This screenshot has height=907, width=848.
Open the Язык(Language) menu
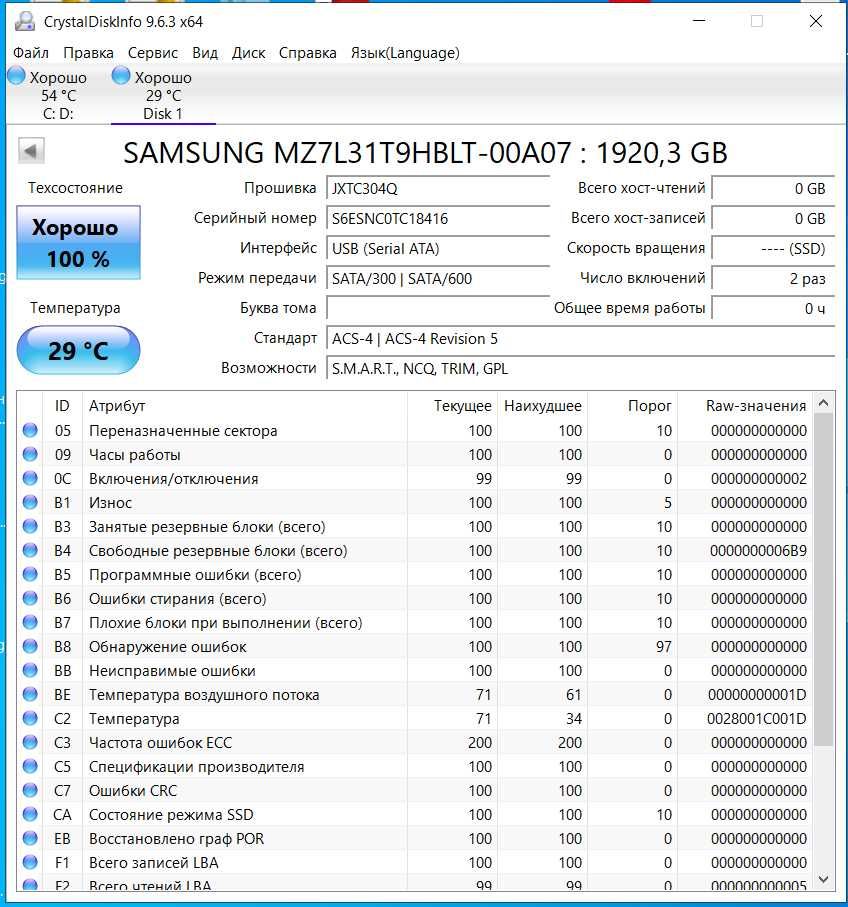tap(405, 53)
